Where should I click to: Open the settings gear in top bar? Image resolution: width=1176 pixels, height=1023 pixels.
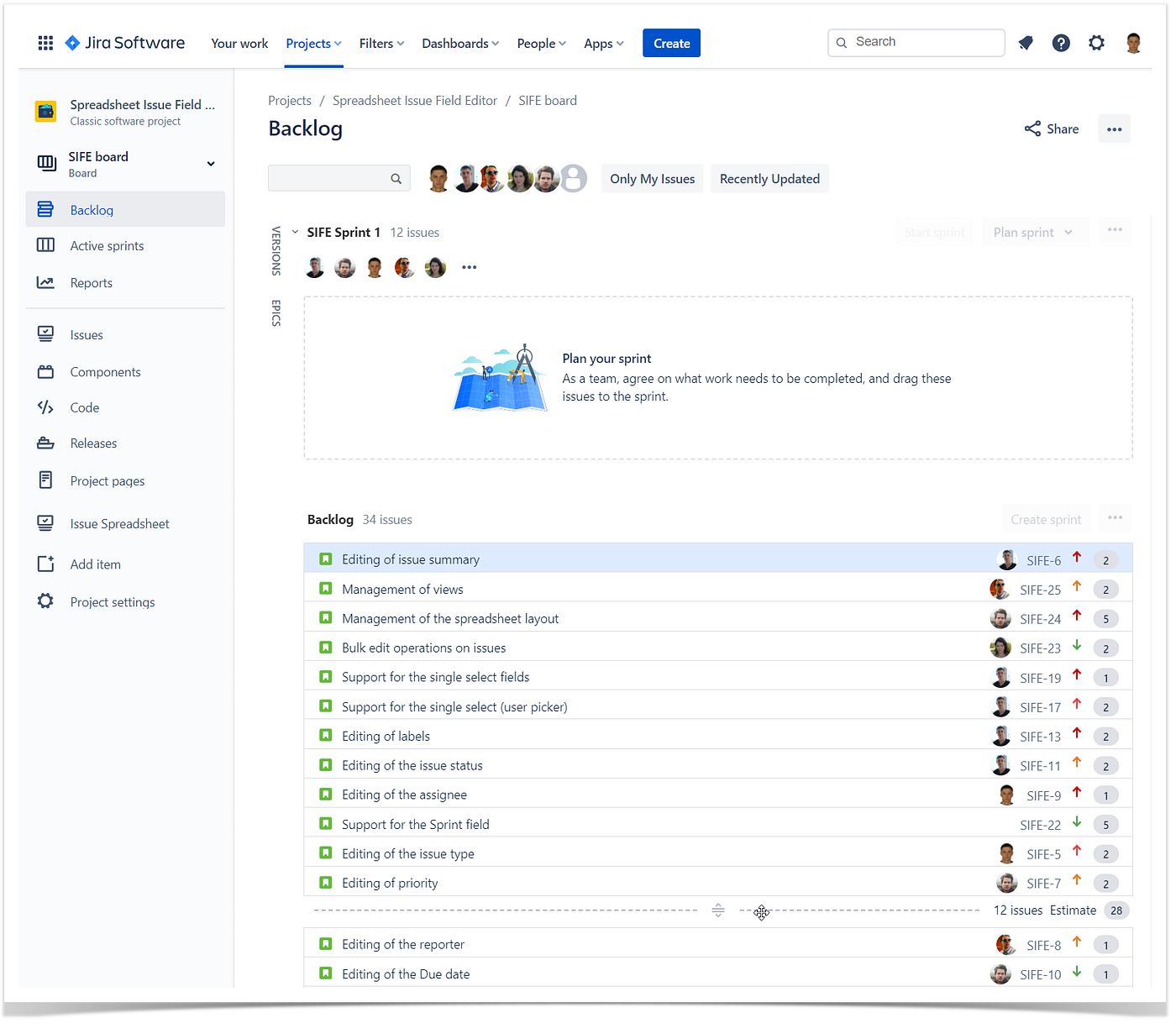(x=1096, y=43)
